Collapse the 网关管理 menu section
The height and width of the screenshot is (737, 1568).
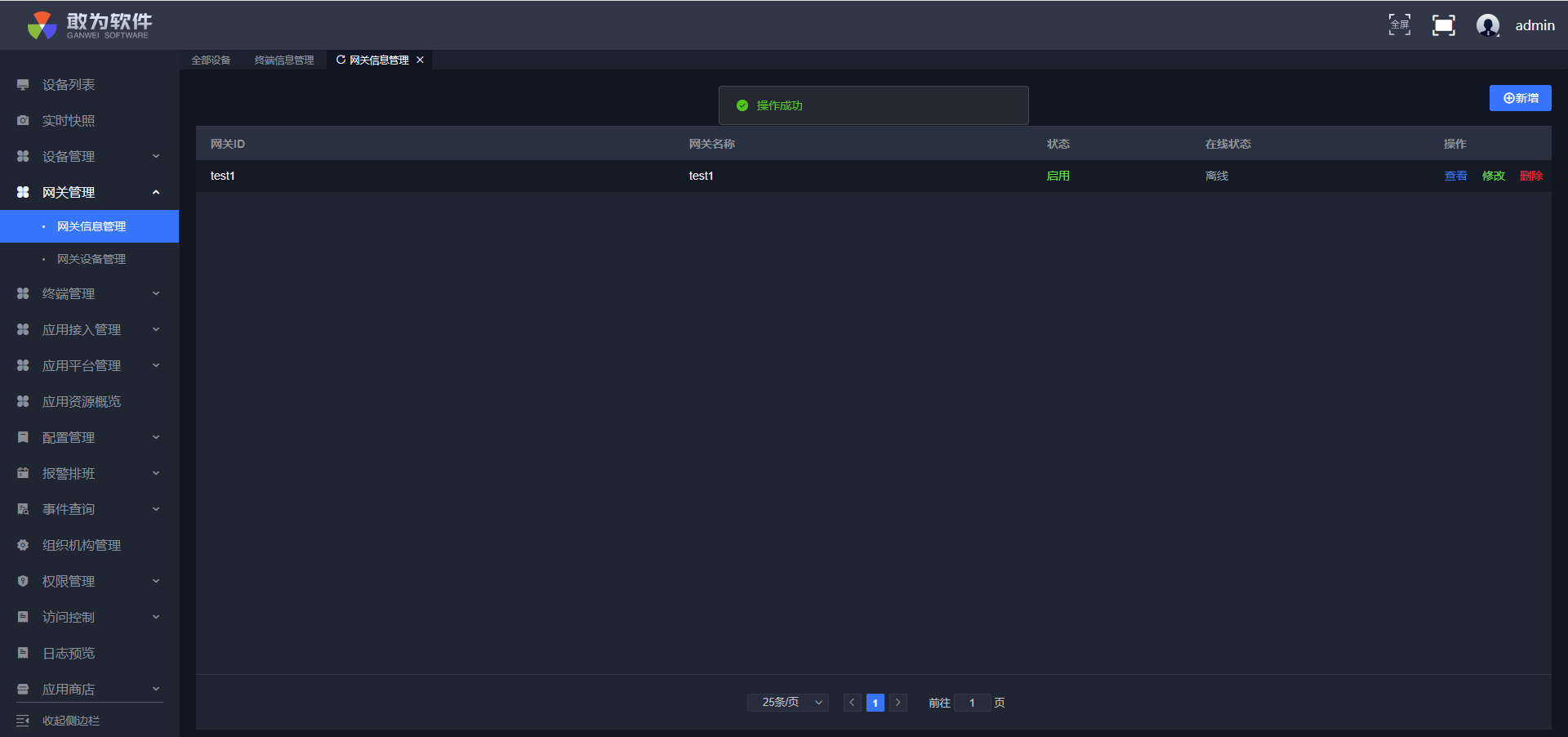coord(155,193)
